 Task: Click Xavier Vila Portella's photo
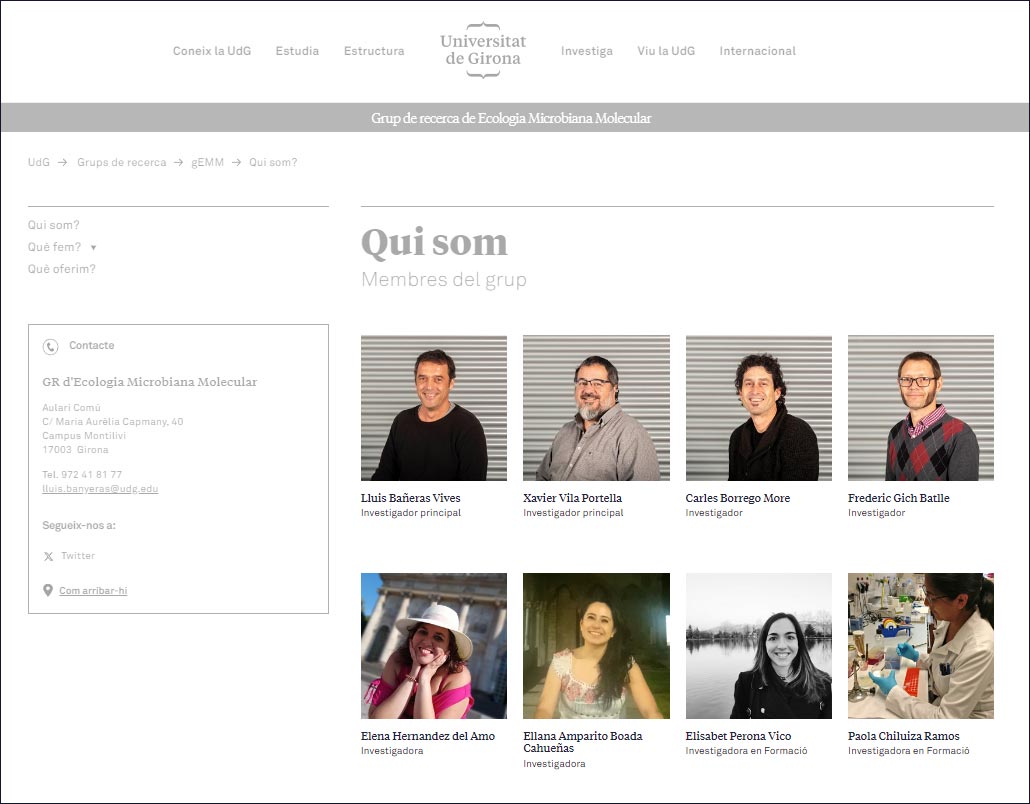tap(596, 408)
